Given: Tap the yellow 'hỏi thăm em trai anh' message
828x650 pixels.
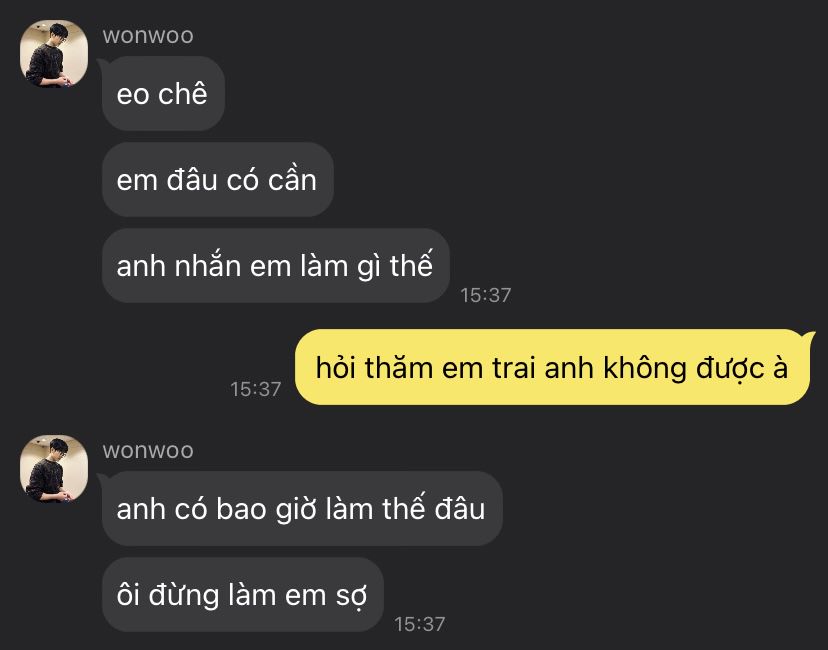Looking at the screenshot, I should pyautogui.click(x=552, y=367).
